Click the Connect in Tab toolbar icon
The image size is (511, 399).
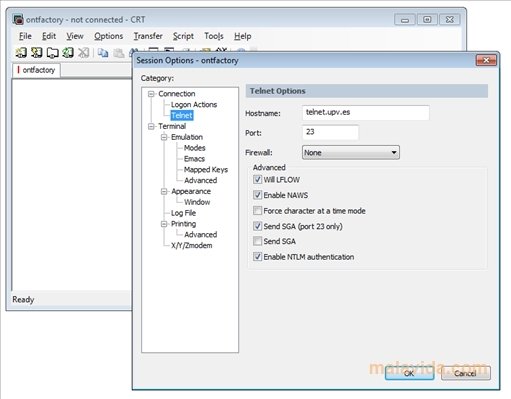(x=52, y=52)
